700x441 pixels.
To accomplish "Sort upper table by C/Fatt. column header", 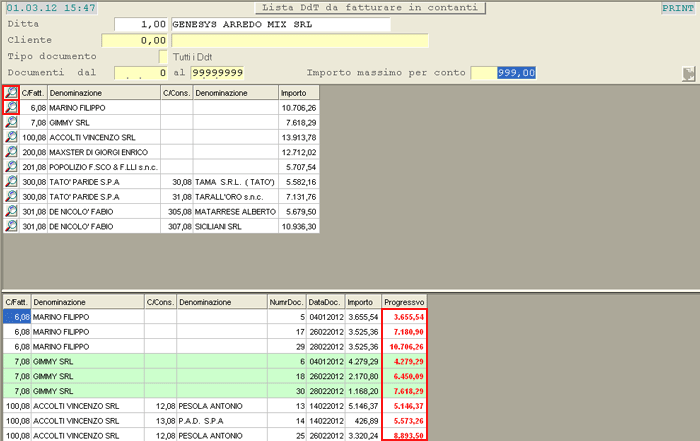I will [33, 93].
